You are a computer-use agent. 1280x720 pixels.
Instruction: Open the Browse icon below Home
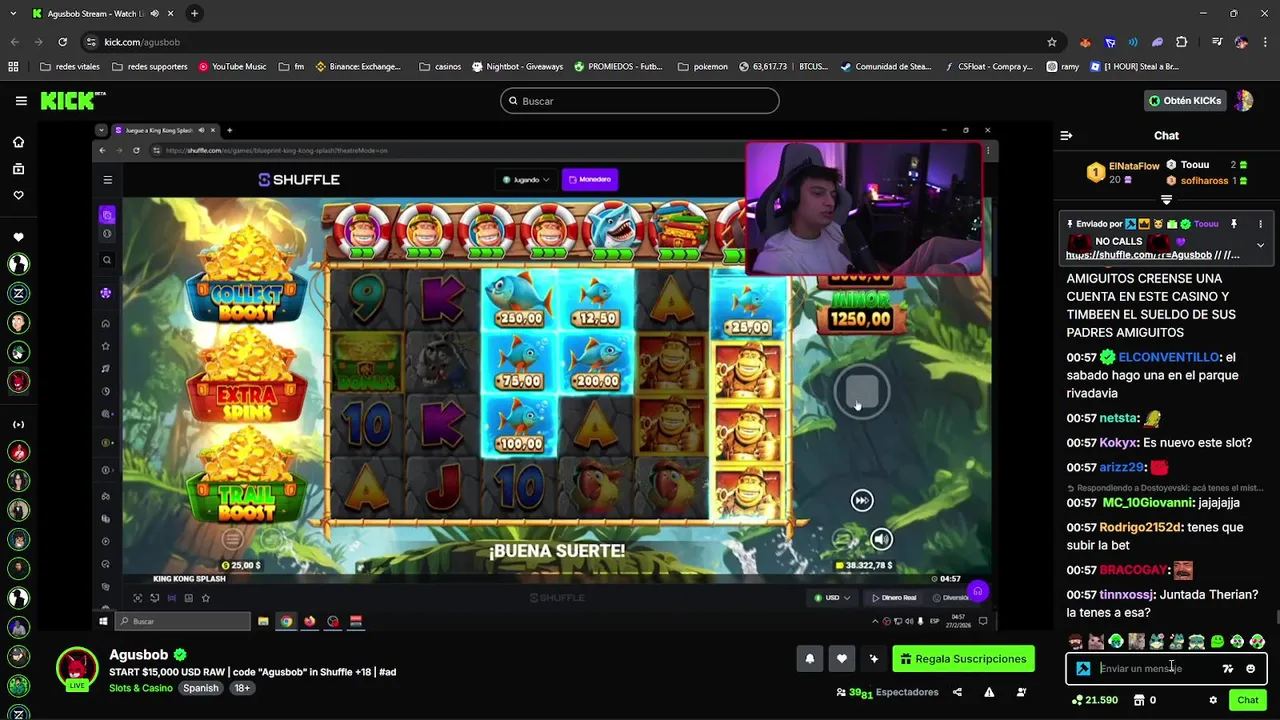point(18,169)
